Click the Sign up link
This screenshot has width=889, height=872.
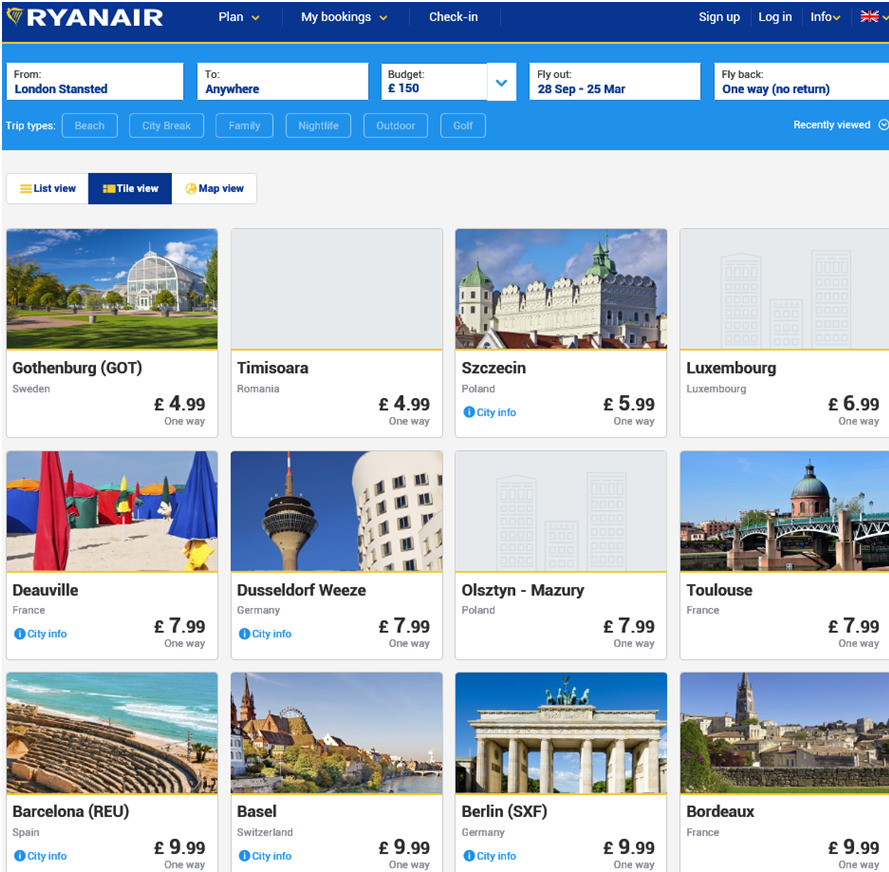pos(719,17)
